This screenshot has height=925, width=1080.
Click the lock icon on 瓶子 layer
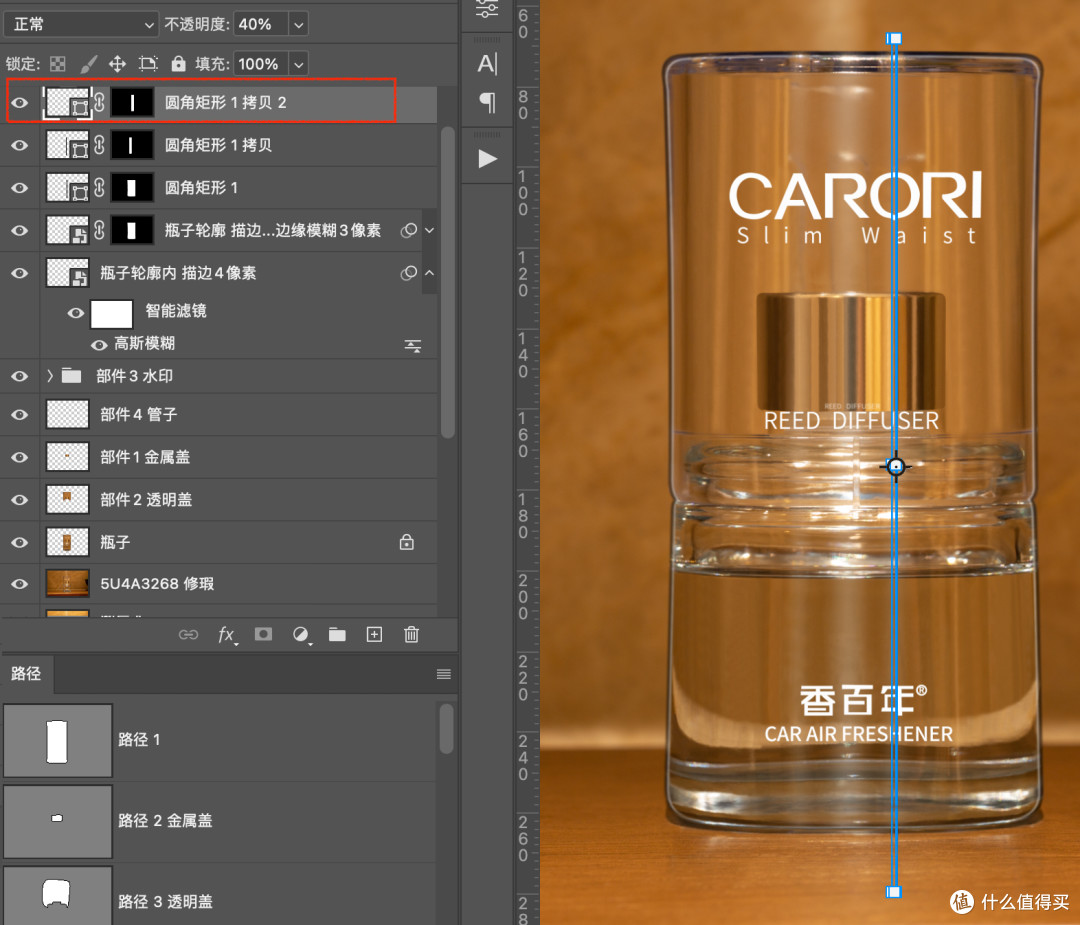pyautogui.click(x=406, y=542)
